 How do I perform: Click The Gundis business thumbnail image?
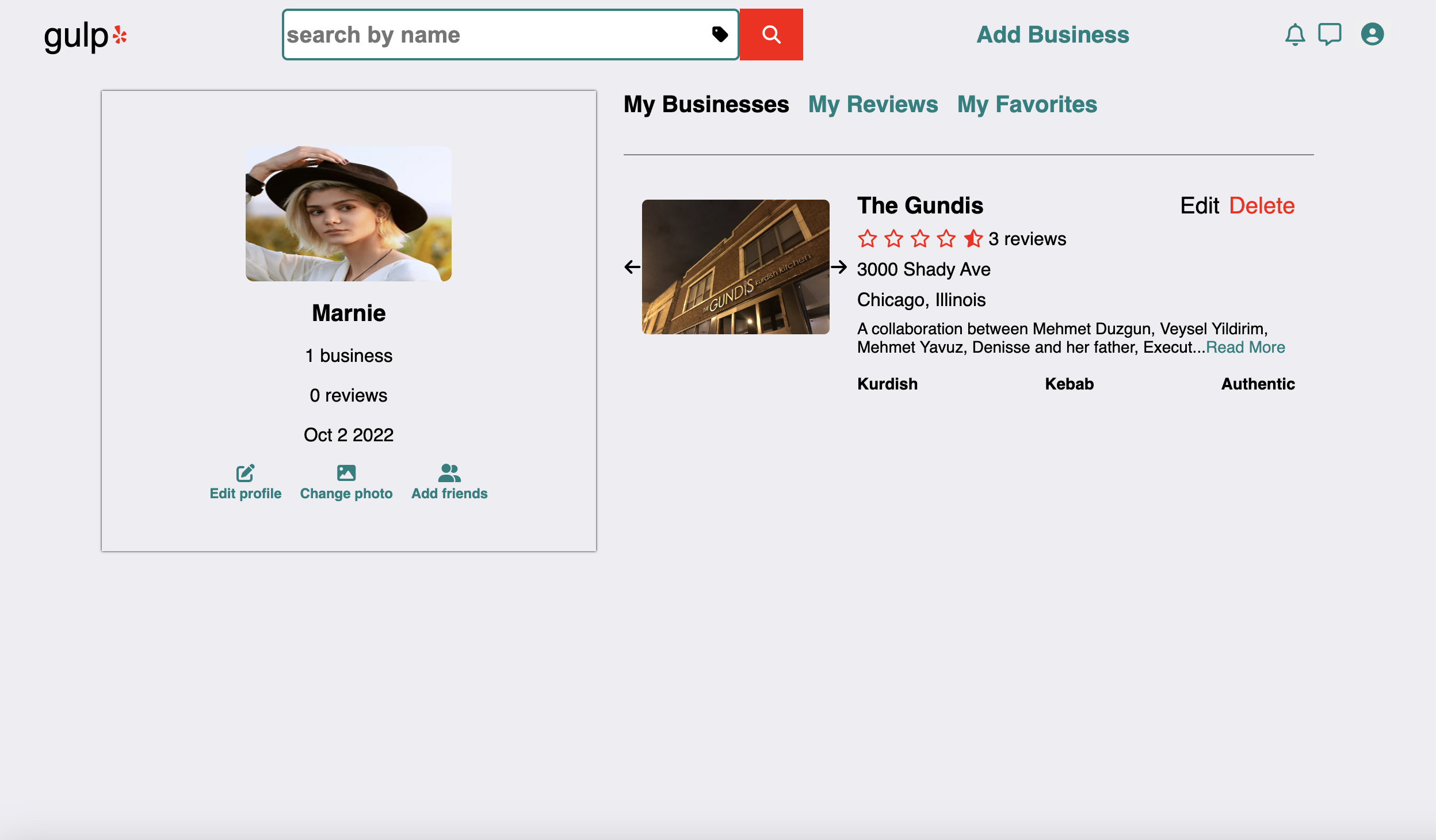pos(736,266)
